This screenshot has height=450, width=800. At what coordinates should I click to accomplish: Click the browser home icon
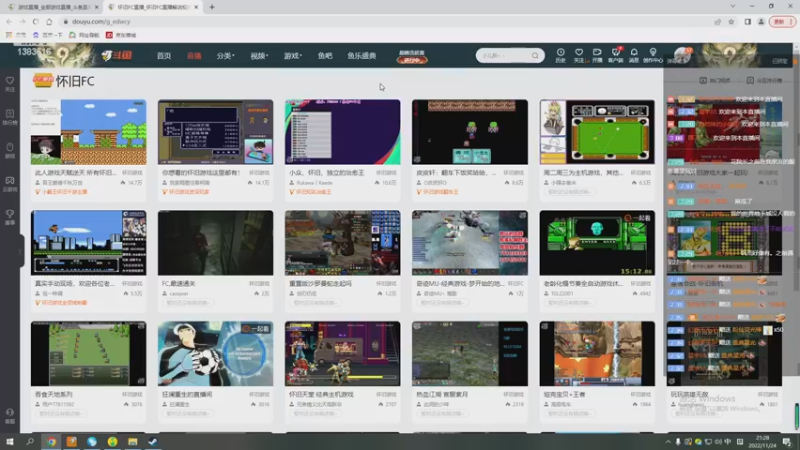point(49,21)
